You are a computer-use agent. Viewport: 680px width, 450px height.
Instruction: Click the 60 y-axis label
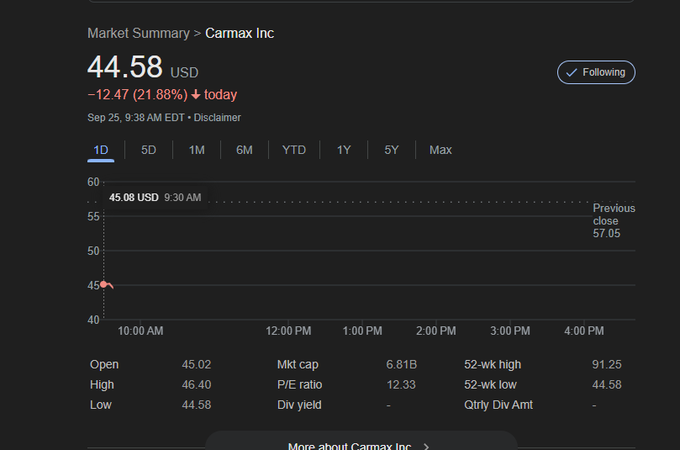tap(93, 182)
